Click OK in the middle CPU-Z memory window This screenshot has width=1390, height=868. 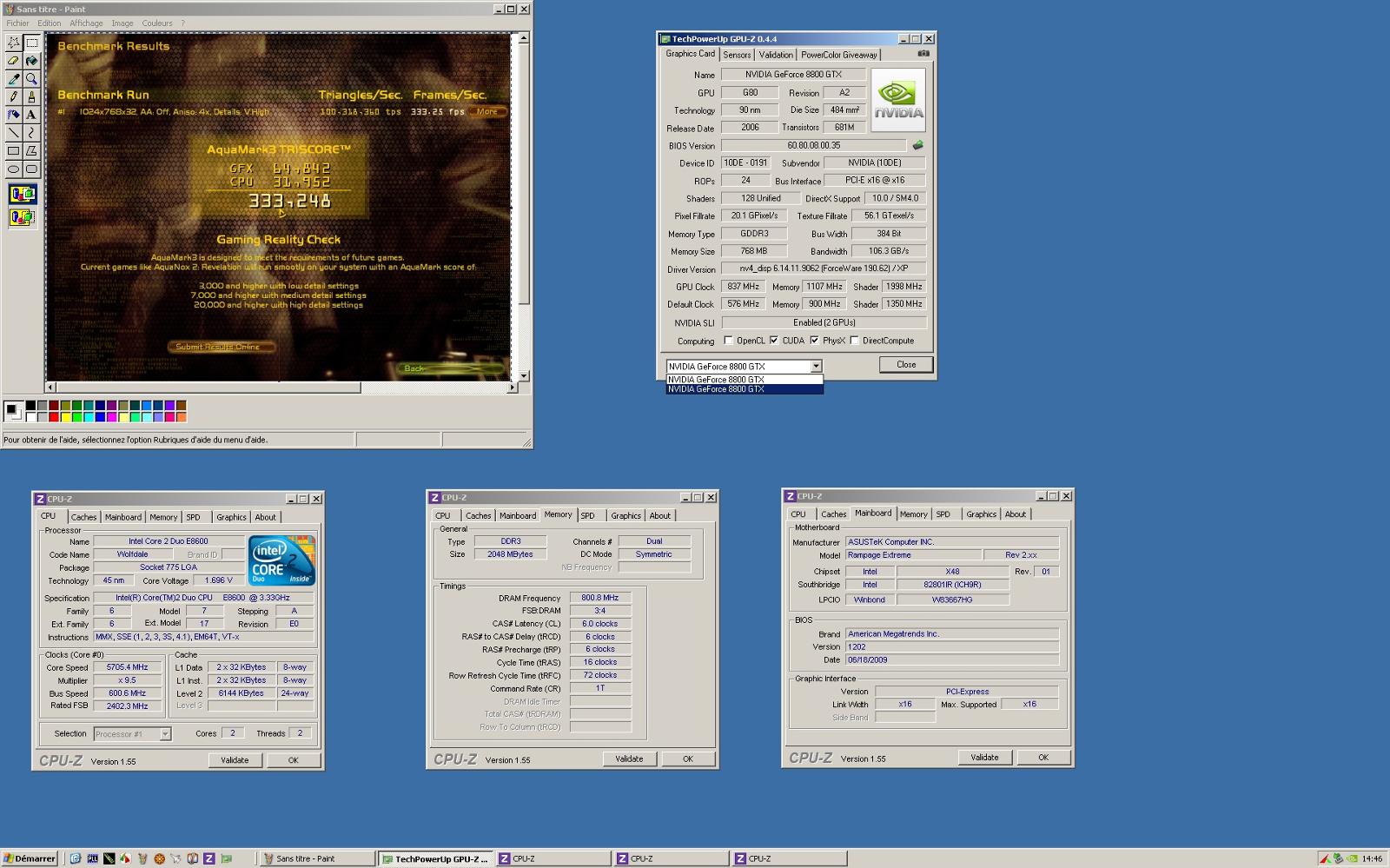pyautogui.click(x=688, y=759)
